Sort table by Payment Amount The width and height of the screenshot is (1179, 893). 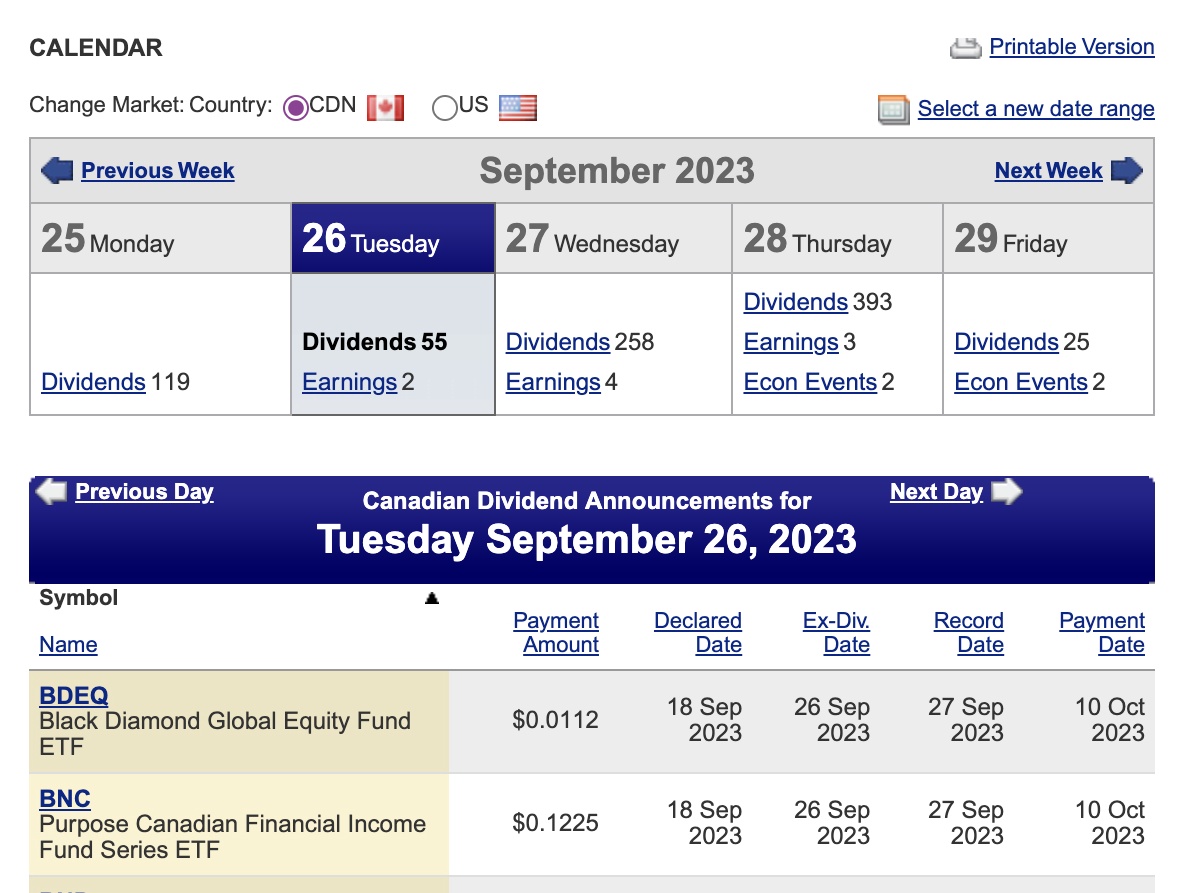[556, 632]
